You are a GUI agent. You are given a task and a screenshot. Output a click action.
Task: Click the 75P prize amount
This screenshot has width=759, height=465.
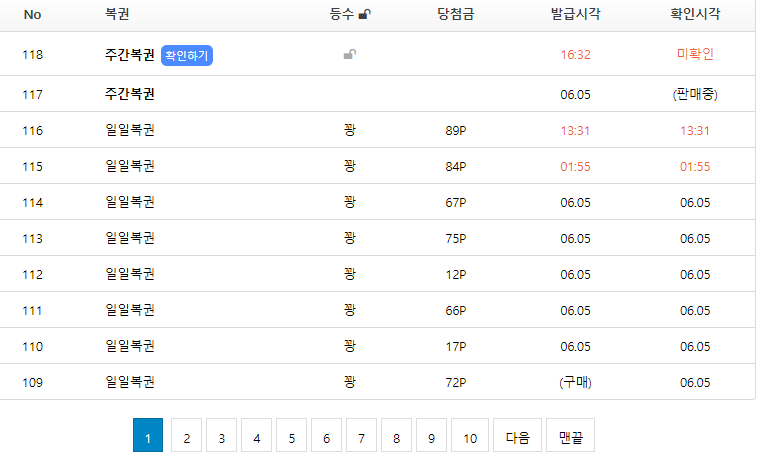455,239
